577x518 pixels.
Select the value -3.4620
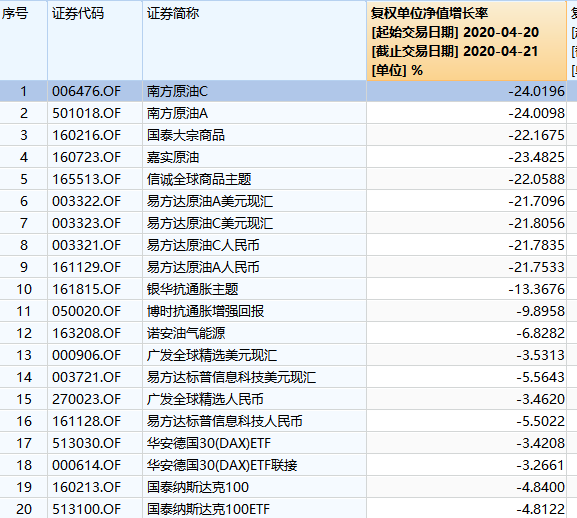(541, 400)
